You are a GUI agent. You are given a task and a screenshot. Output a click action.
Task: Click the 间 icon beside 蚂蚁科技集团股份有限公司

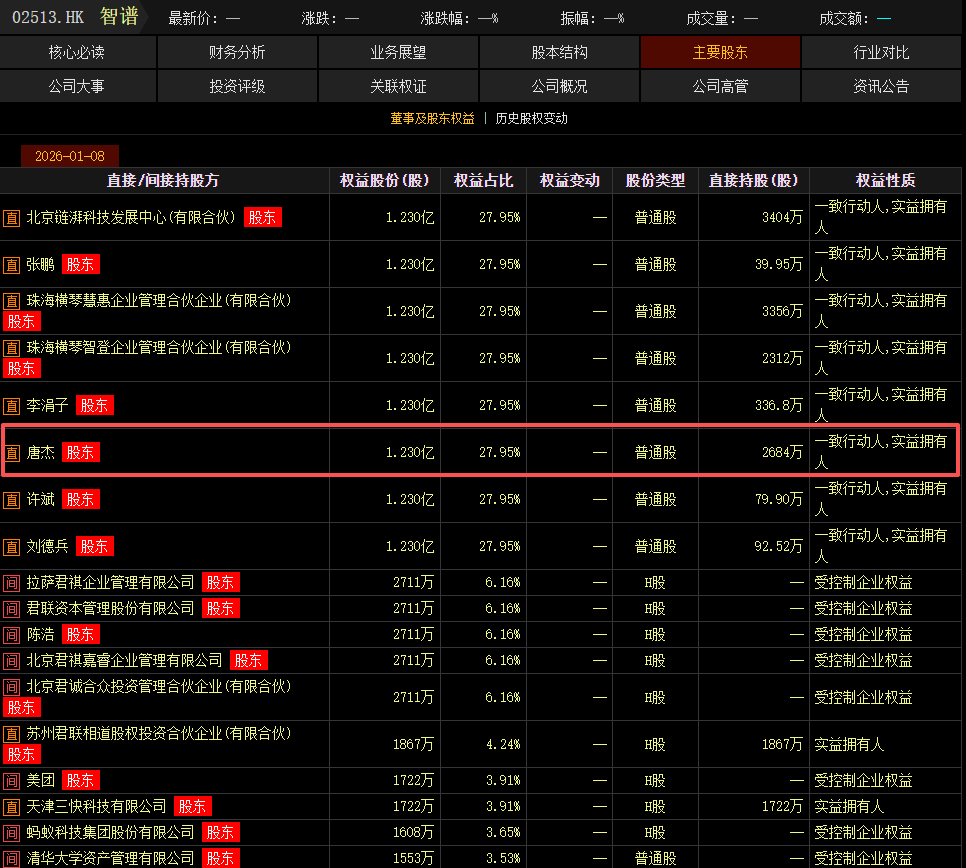(x=12, y=833)
